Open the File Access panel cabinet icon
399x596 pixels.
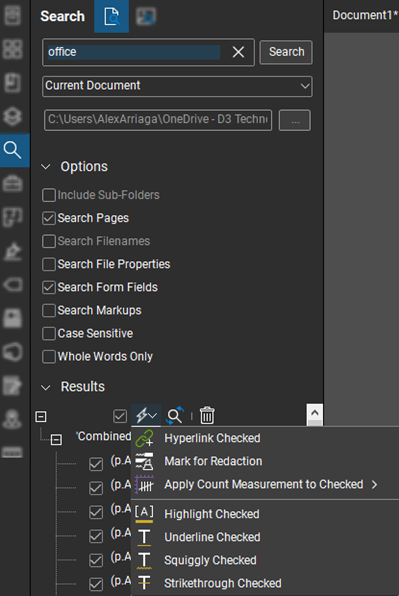[13, 15]
